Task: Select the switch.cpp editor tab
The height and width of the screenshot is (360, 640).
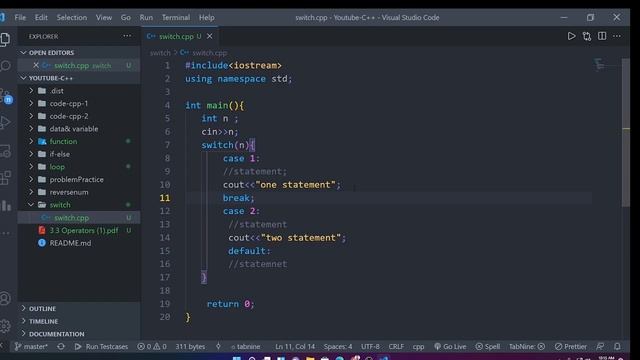Action: [x=180, y=36]
